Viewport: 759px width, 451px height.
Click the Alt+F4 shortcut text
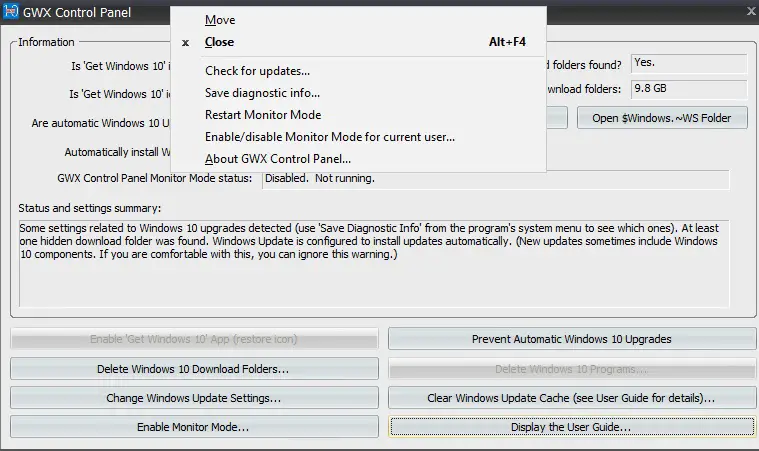[507, 42]
